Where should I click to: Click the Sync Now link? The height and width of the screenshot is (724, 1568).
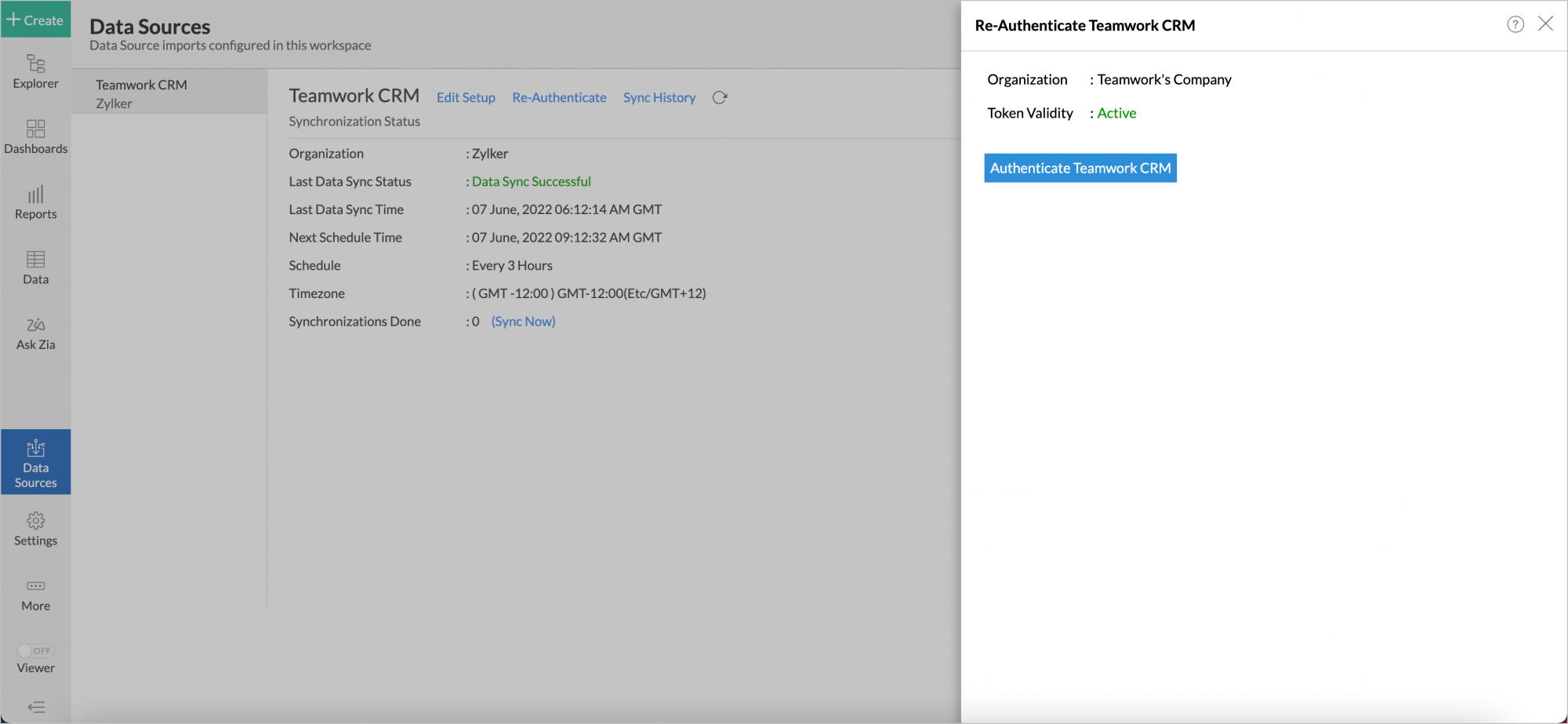[523, 321]
